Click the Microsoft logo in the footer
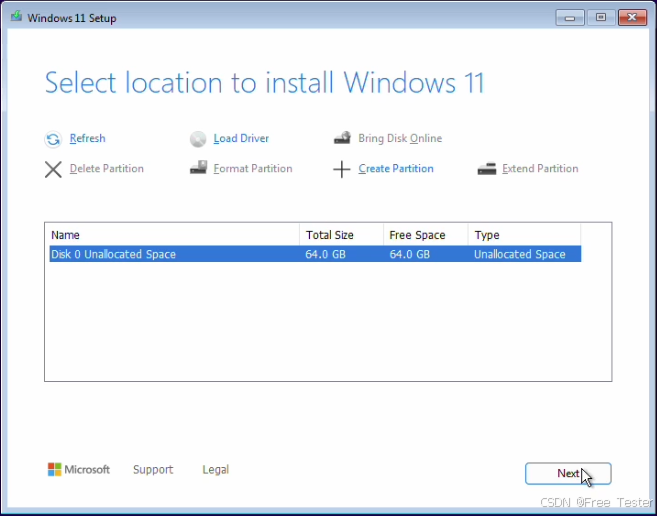The width and height of the screenshot is (657, 516). (x=79, y=469)
